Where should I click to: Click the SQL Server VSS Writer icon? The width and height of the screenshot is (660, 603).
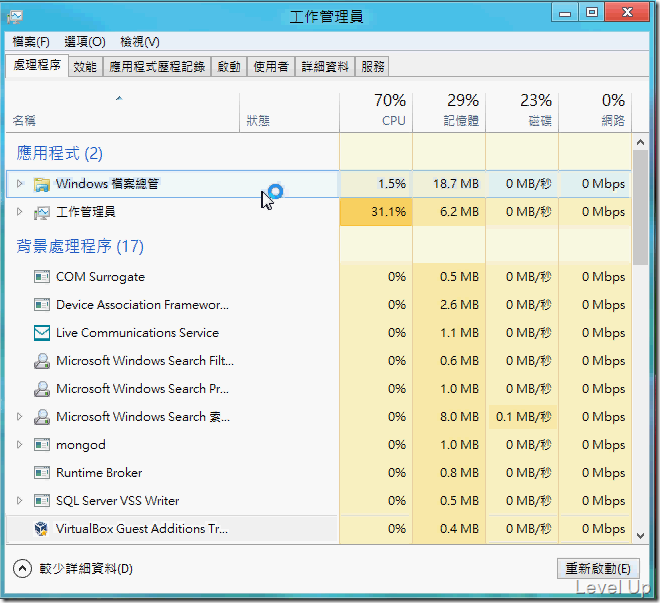pyautogui.click(x=42, y=501)
